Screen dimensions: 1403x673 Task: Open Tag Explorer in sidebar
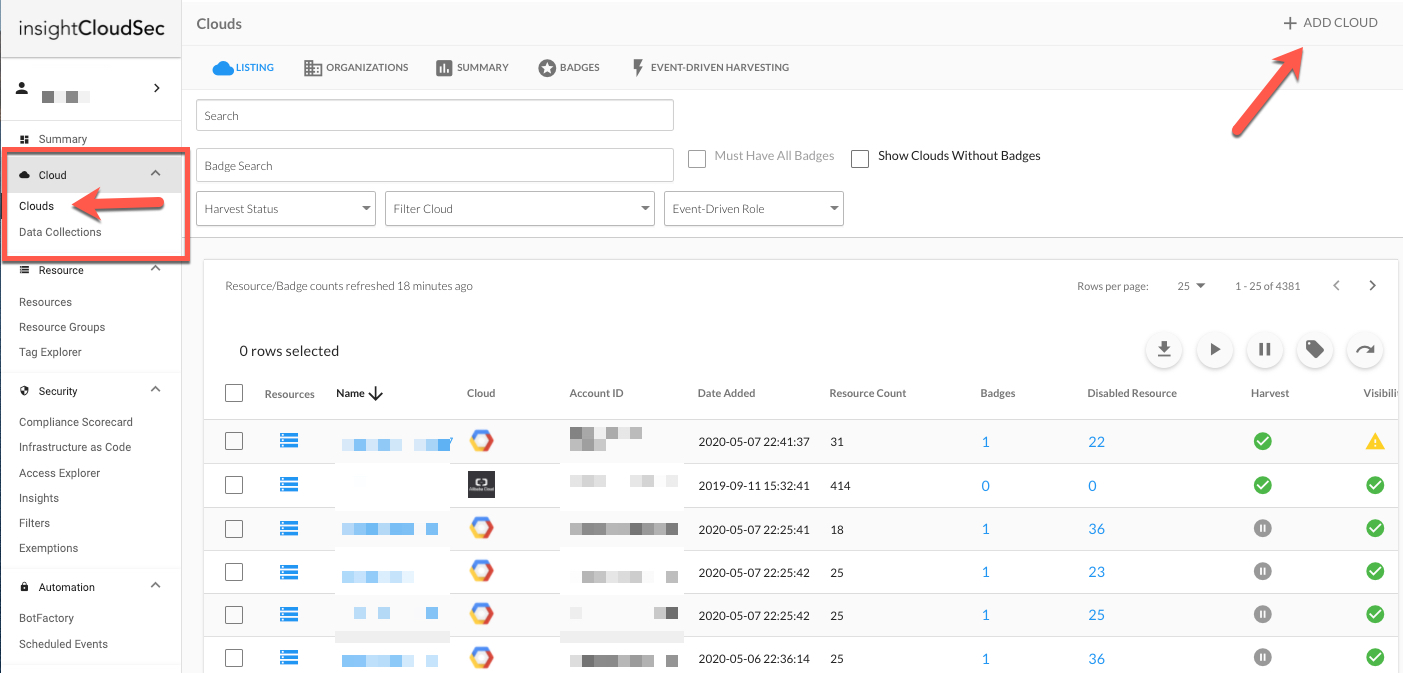pos(50,352)
